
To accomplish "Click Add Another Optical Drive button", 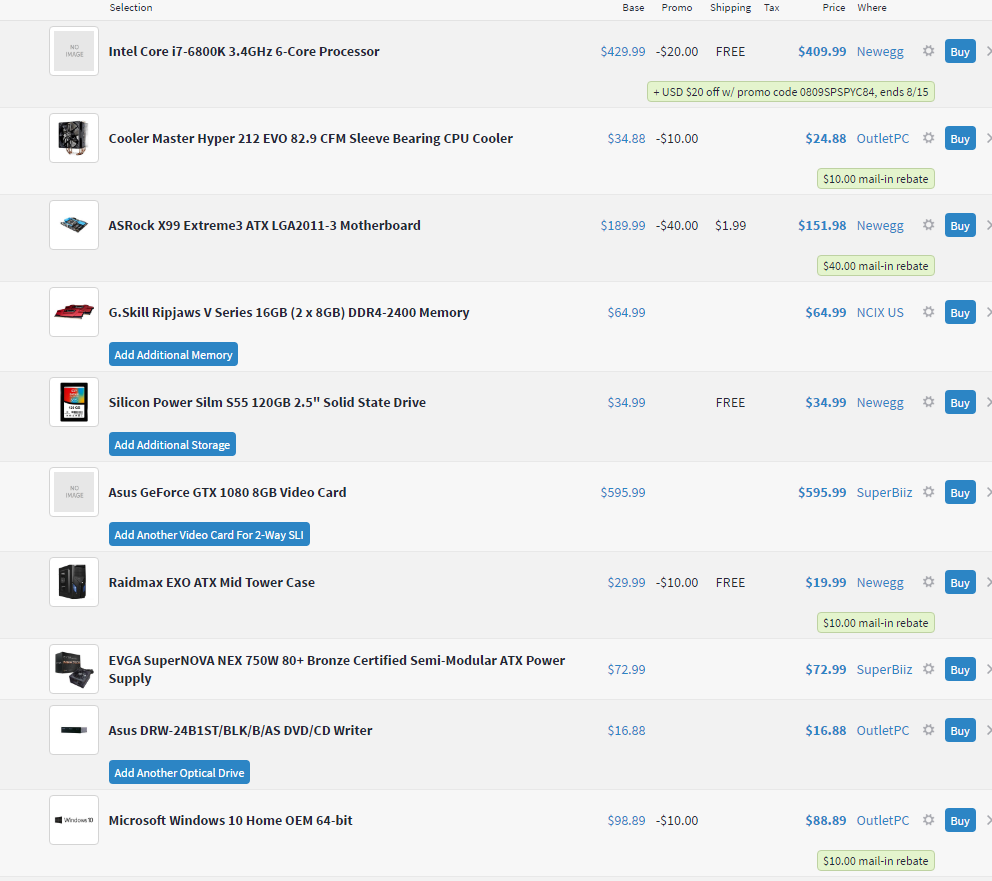I will tap(179, 773).
